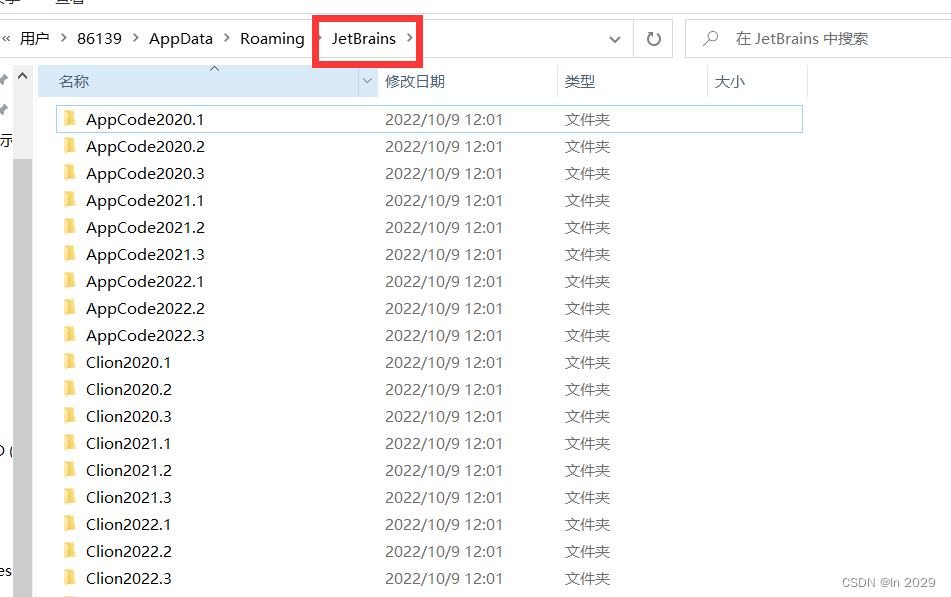This screenshot has height=597, width=951.
Task: Select the Clion2022.3 folder name
Action: tap(129, 578)
